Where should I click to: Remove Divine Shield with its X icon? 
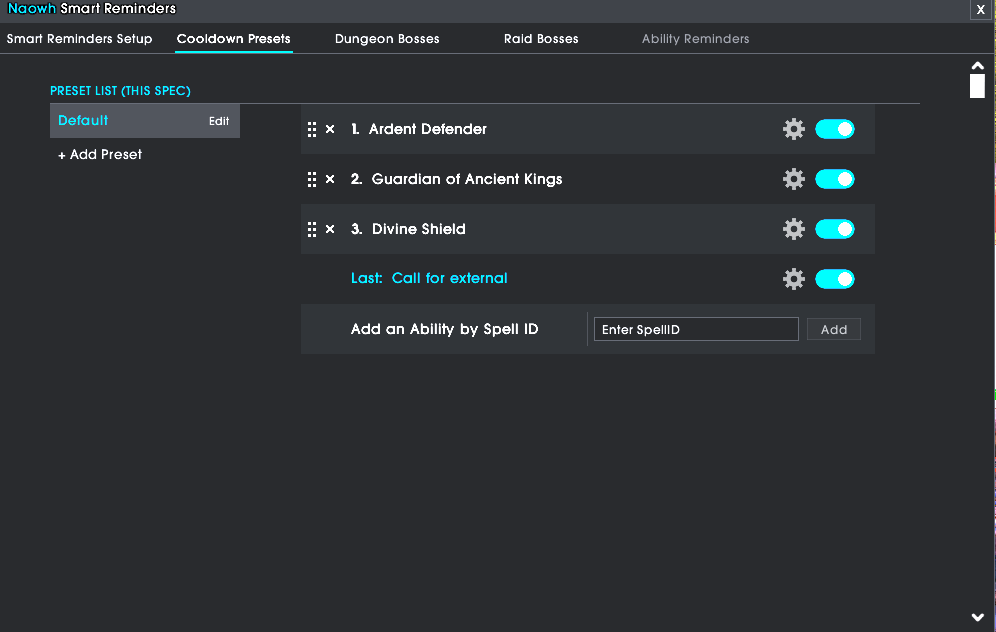[330, 229]
